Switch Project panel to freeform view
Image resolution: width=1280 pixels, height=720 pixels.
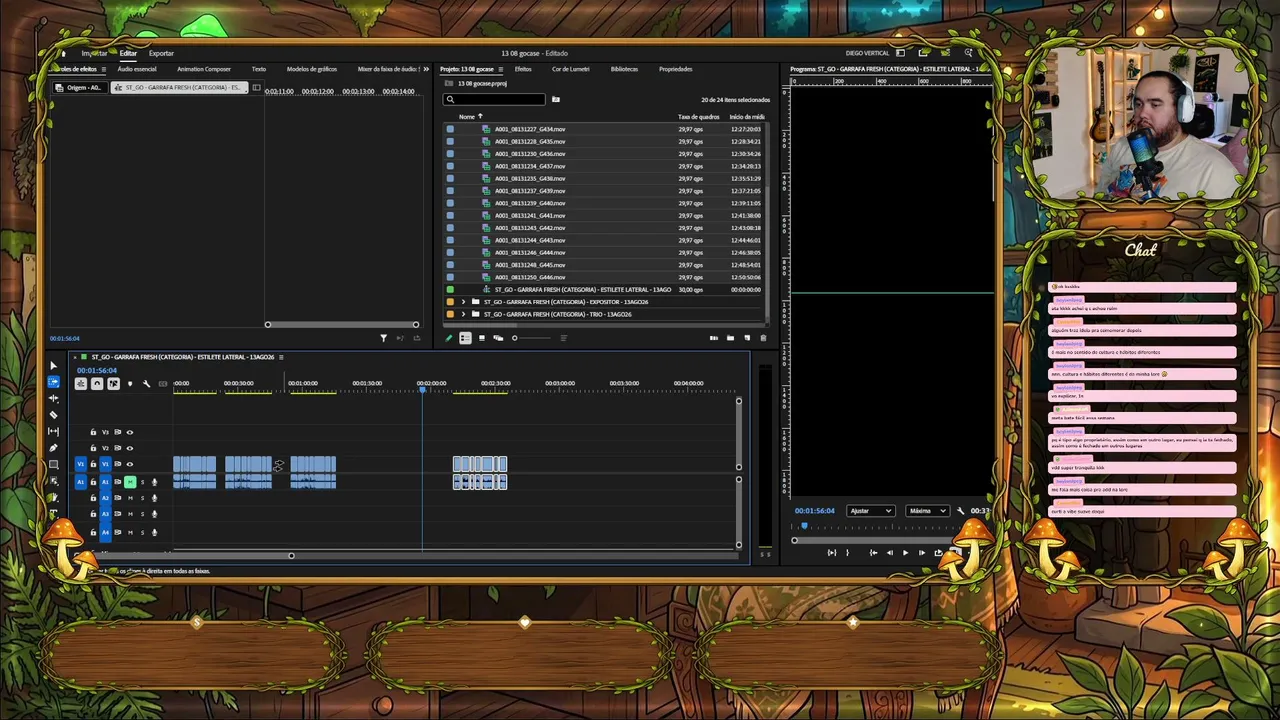(498, 338)
